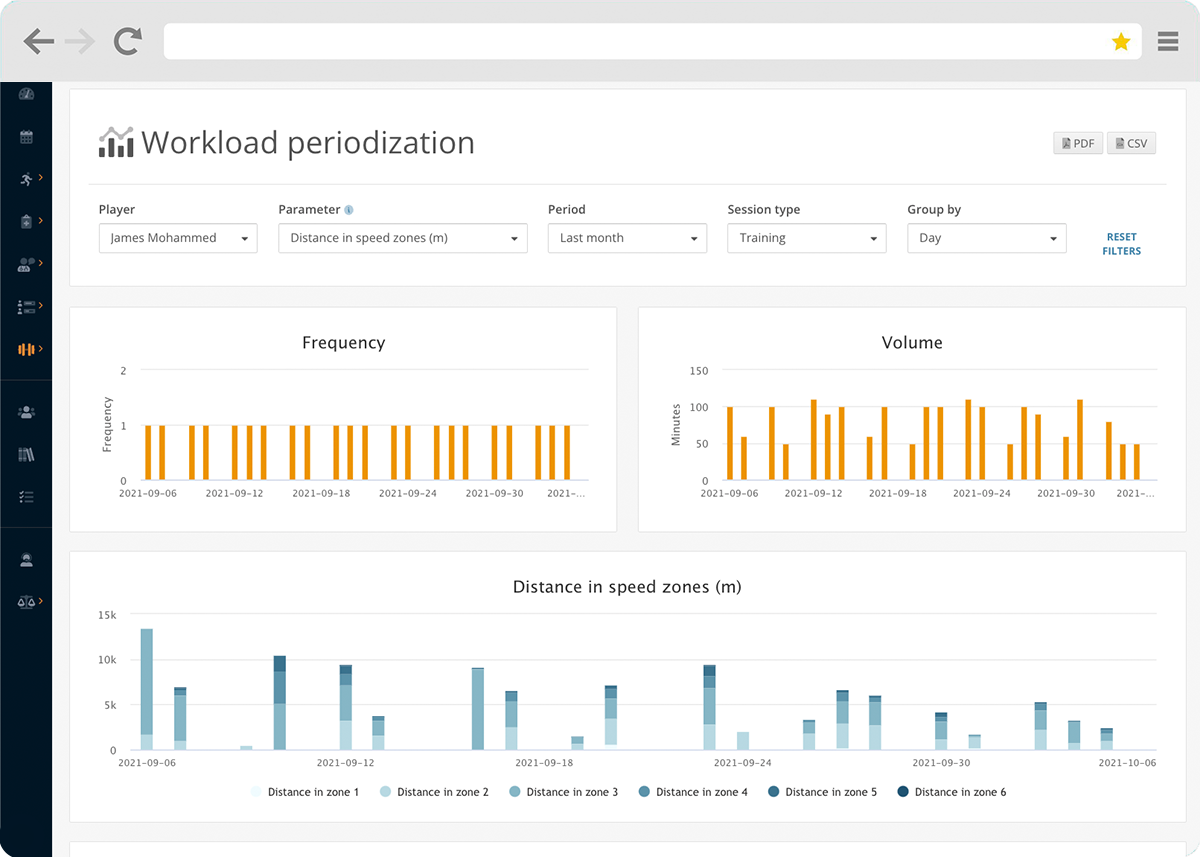The width and height of the screenshot is (1200, 857).
Task: Open the Period dropdown set to Last month
Action: coord(627,238)
